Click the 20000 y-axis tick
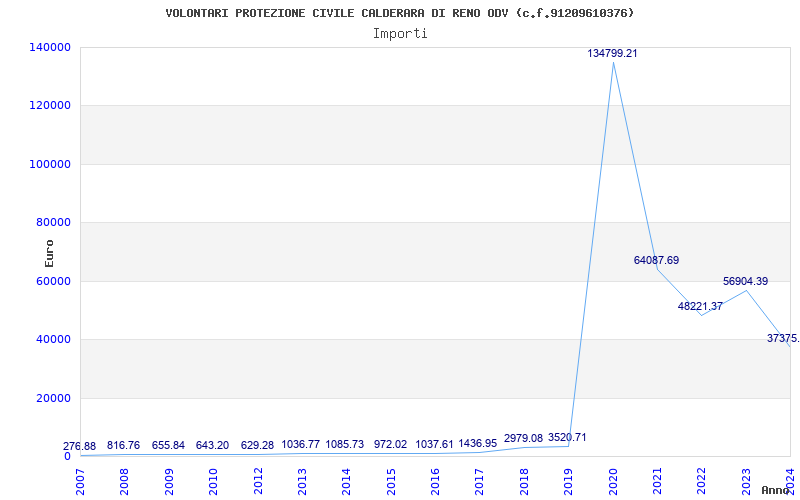Viewport: 800px width, 500px height. pos(56,398)
